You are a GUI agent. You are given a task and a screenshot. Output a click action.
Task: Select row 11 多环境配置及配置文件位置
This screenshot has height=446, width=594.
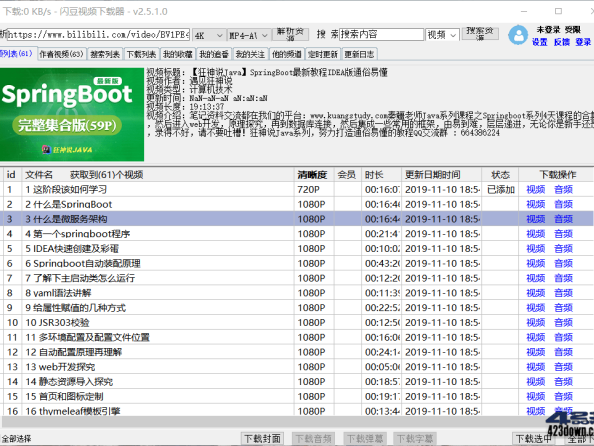(x=297, y=337)
